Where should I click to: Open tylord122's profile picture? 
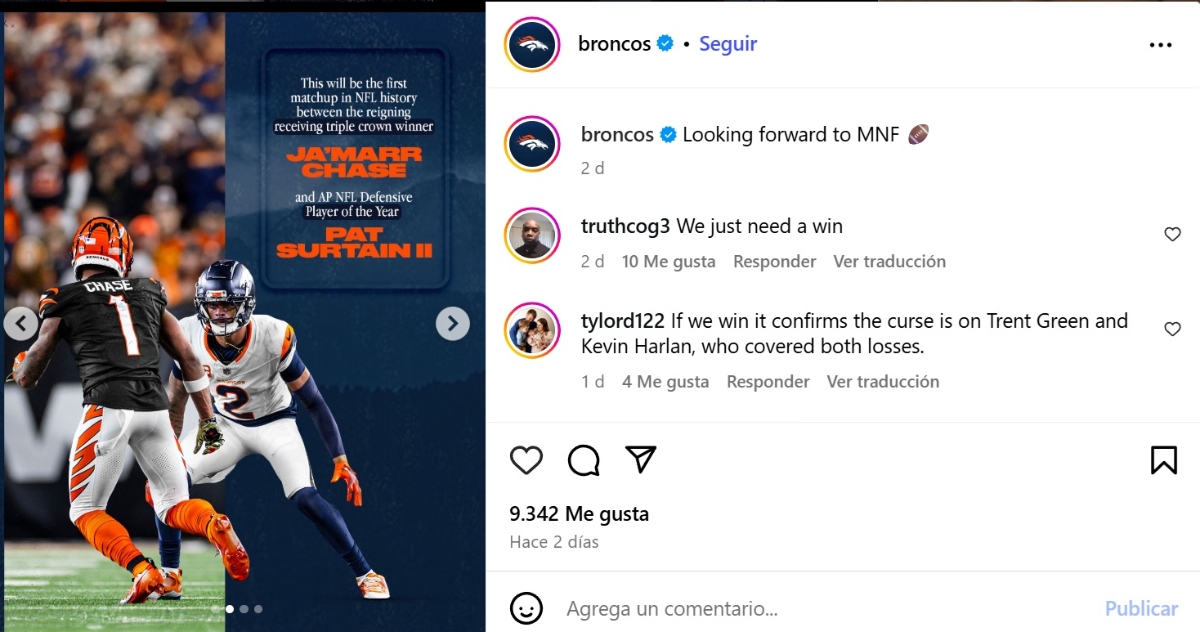[x=532, y=330]
